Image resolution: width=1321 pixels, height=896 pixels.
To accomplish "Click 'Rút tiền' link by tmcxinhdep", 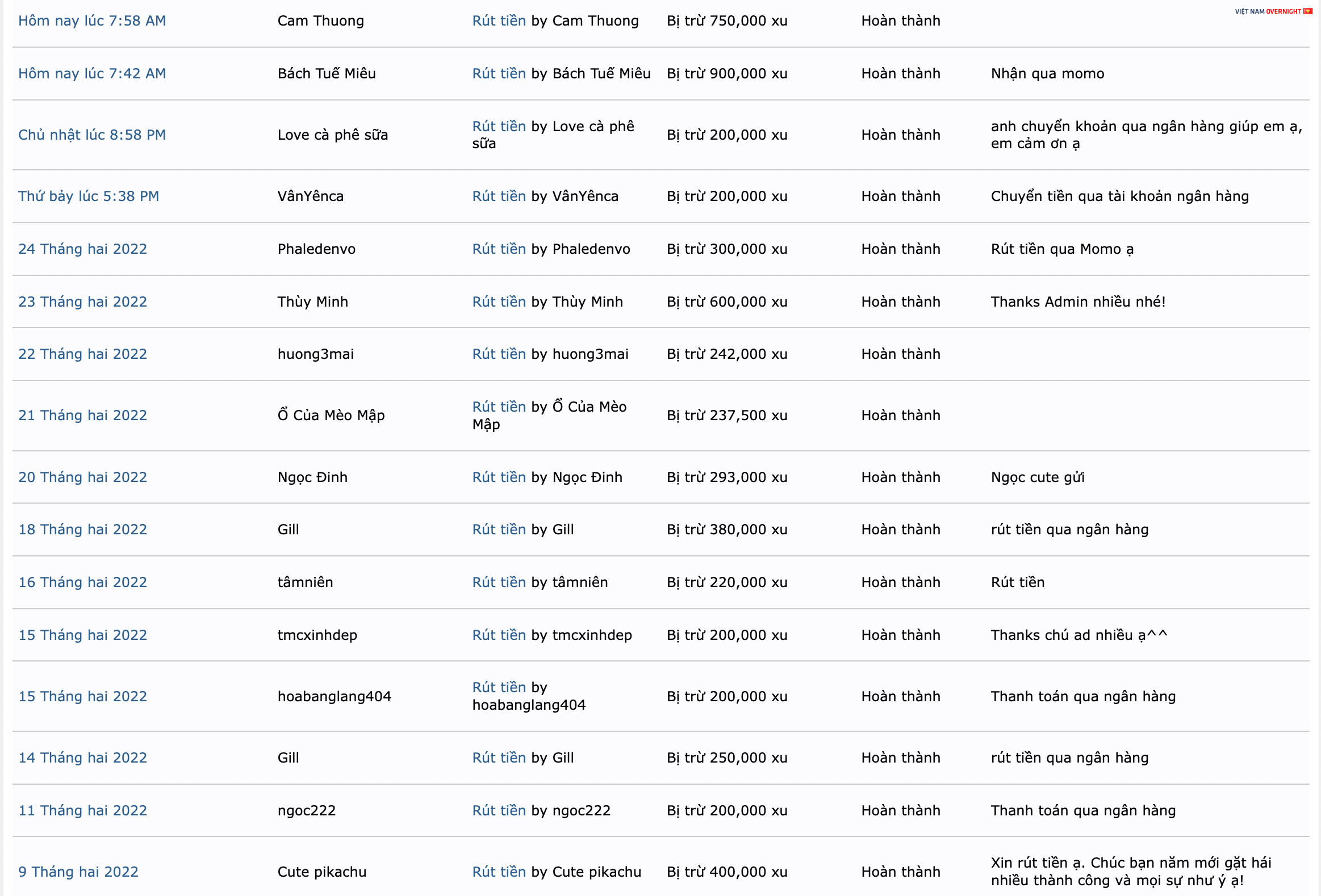I will (499, 635).
